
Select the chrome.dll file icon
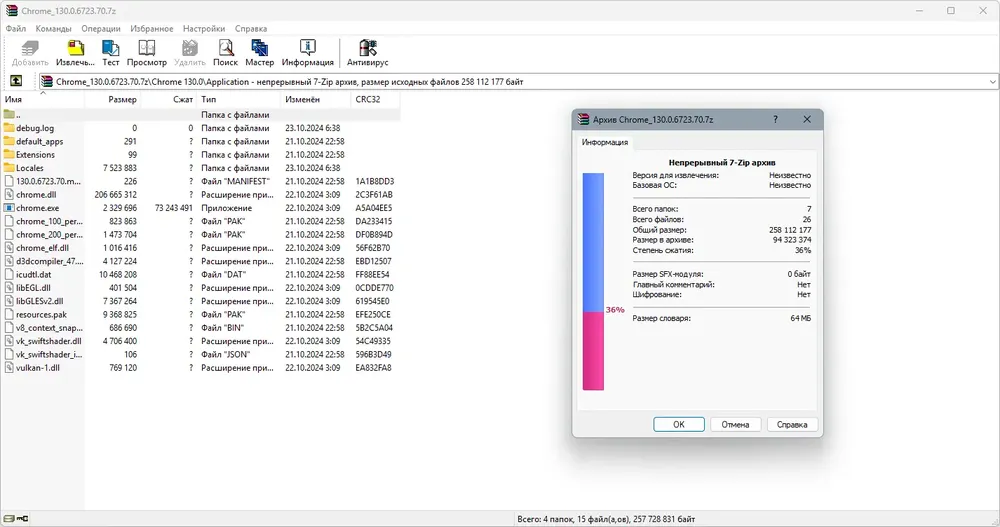[x=9, y=195]
